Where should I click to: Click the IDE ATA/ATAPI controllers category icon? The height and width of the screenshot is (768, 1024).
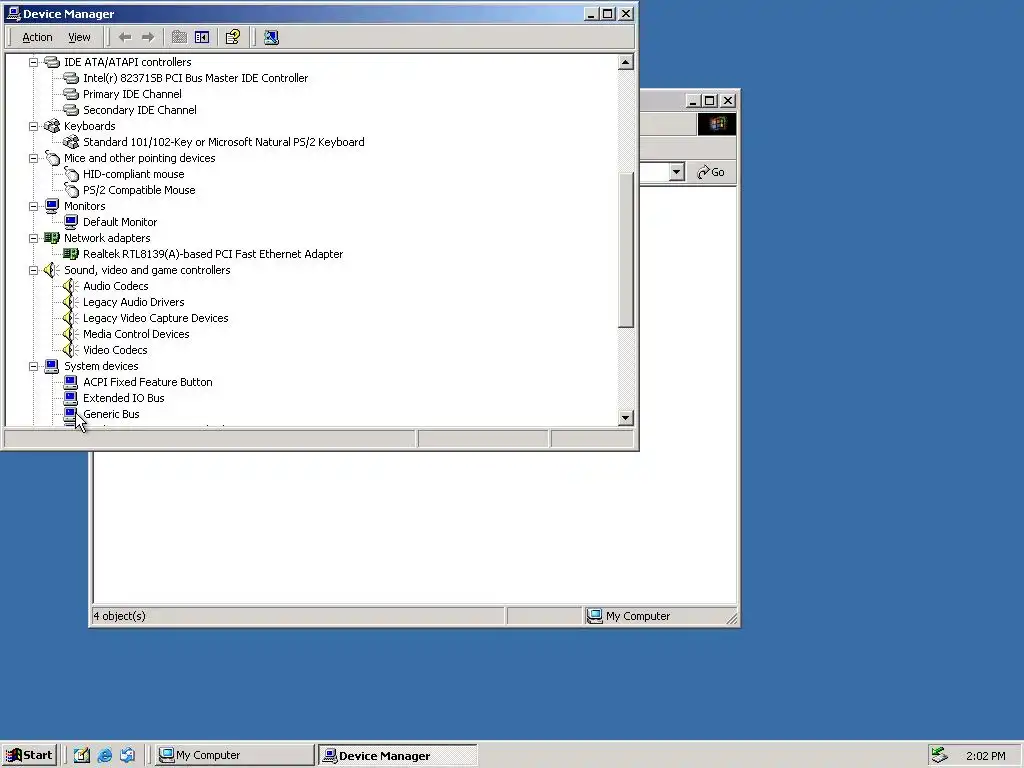click(52, 62)
